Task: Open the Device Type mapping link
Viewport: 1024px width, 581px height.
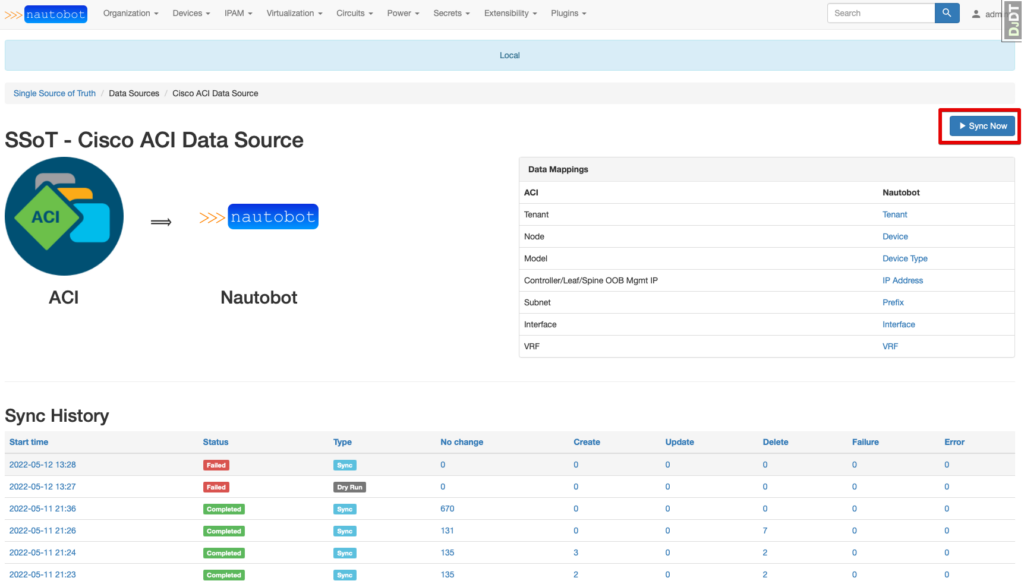Action: pos(904,259)
